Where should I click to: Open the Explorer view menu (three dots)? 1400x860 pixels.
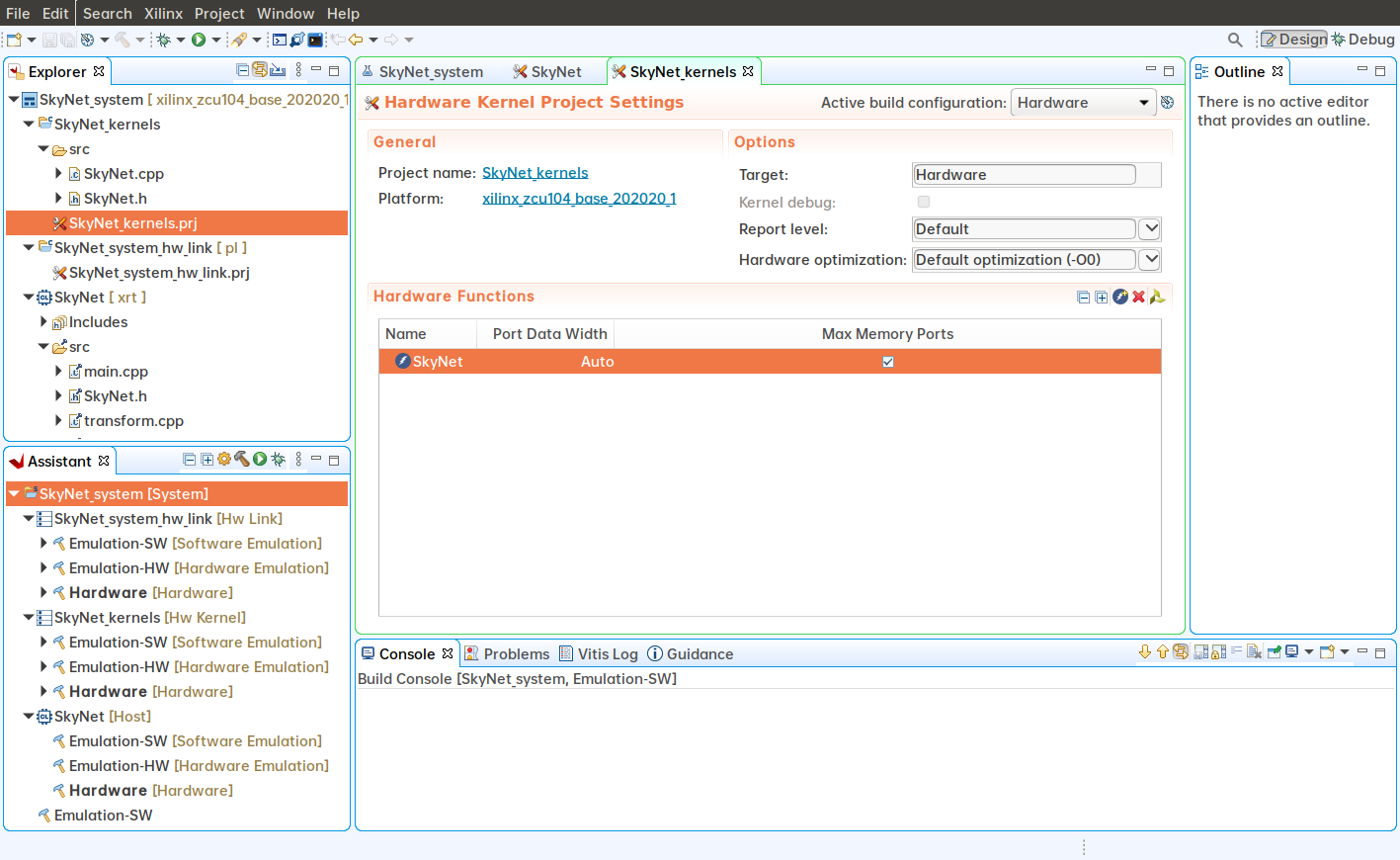click(298, 70)
